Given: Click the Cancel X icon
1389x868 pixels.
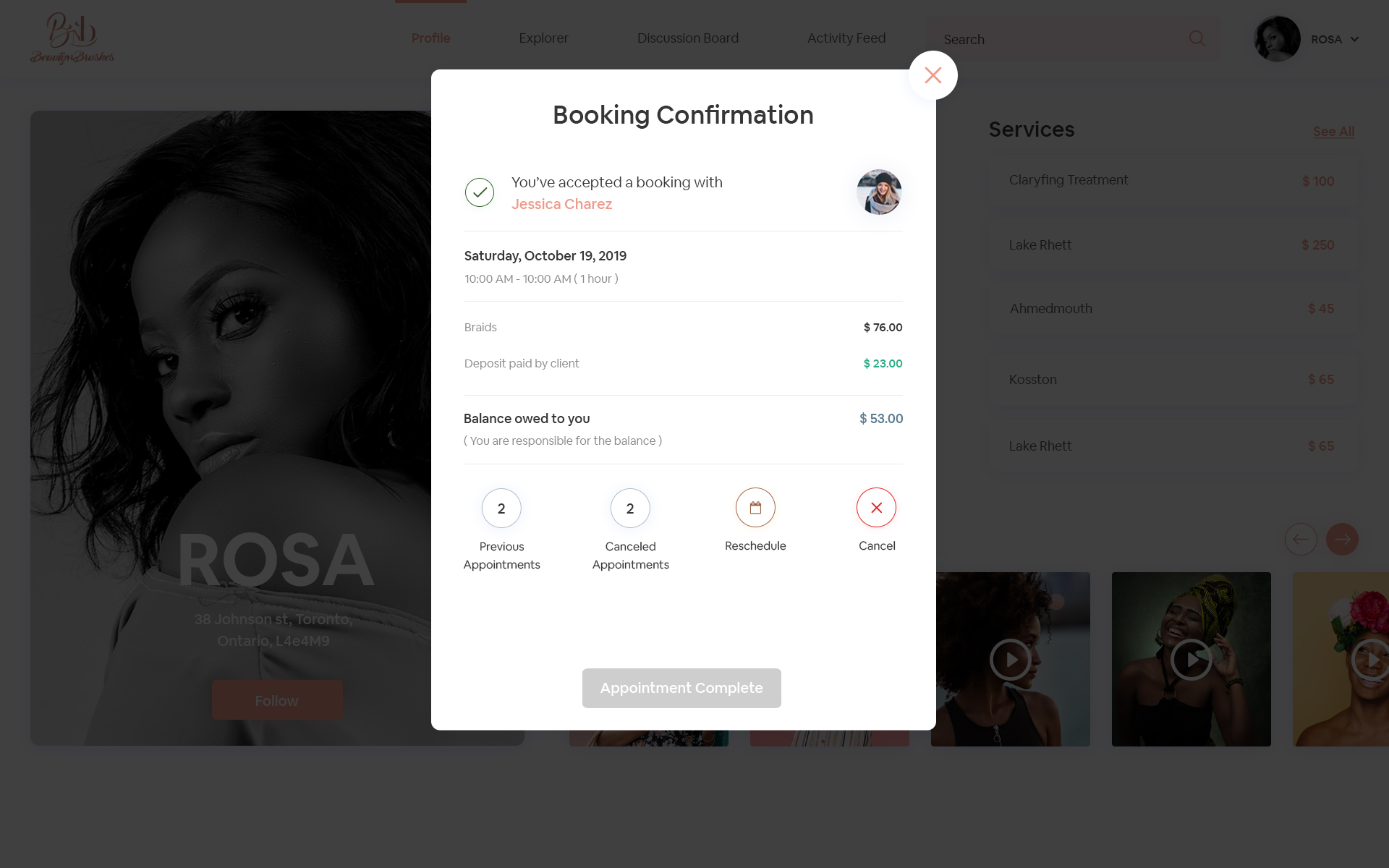Looking at the screenshot, I should (875, 507).
